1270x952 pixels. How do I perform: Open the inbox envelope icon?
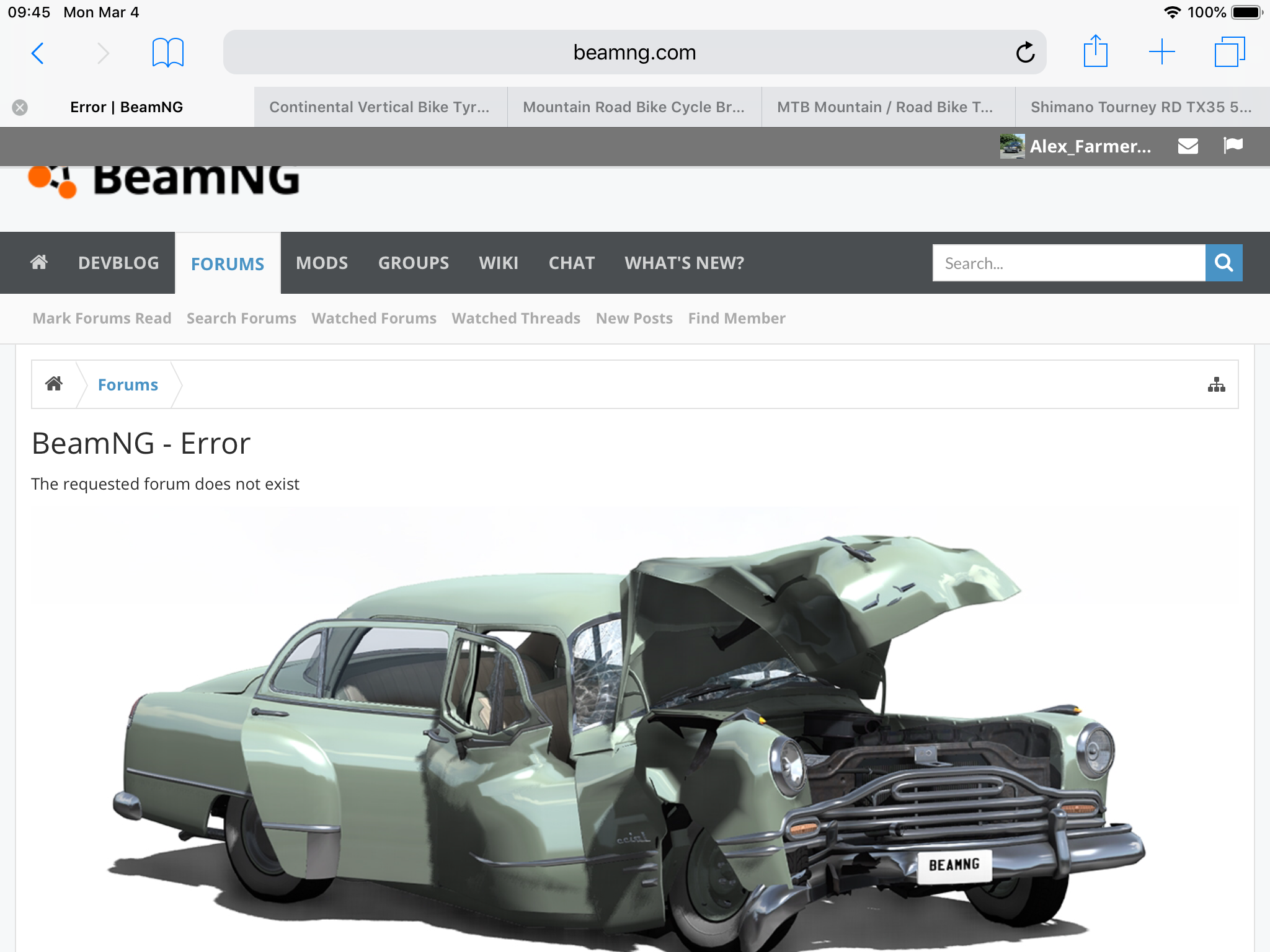1188,146
